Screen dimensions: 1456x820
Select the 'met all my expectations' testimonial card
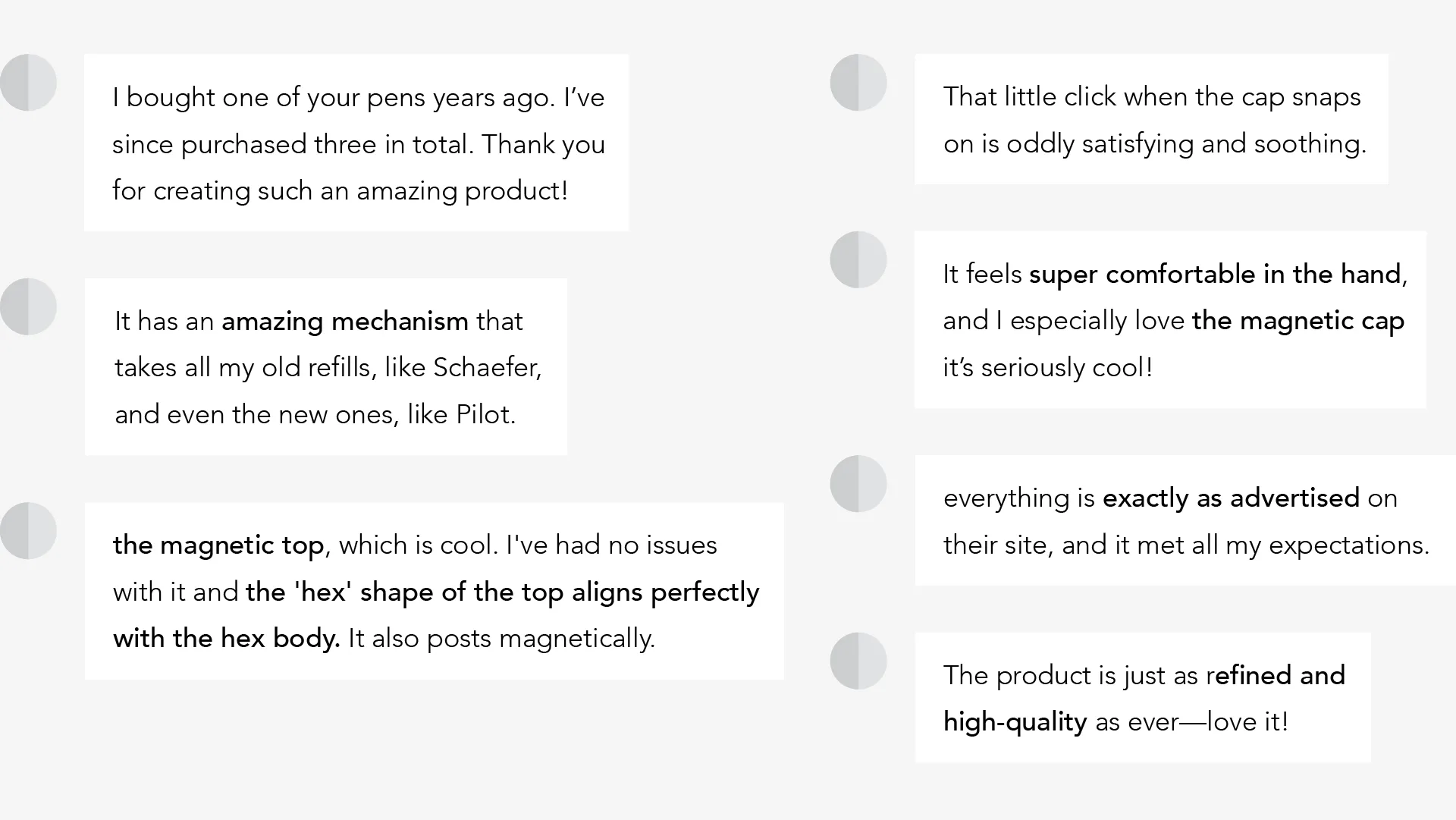1185,520
